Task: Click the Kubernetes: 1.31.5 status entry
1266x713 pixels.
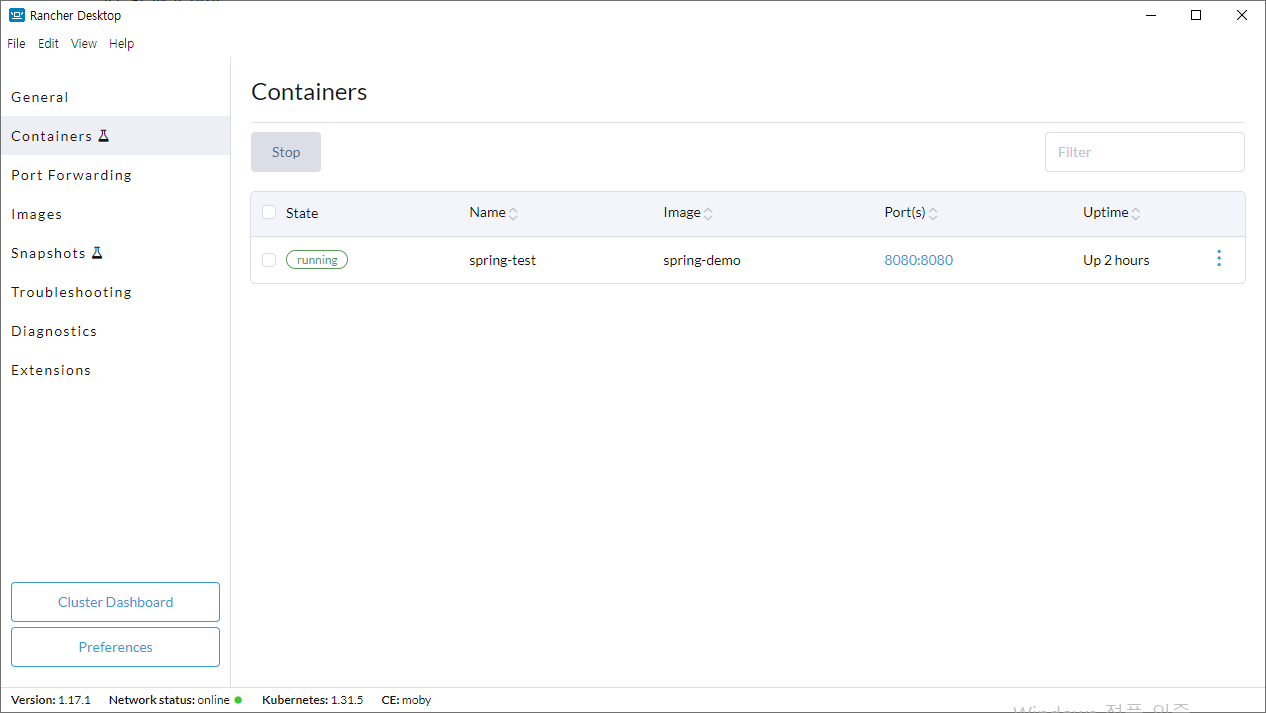Action: point(312,700)
